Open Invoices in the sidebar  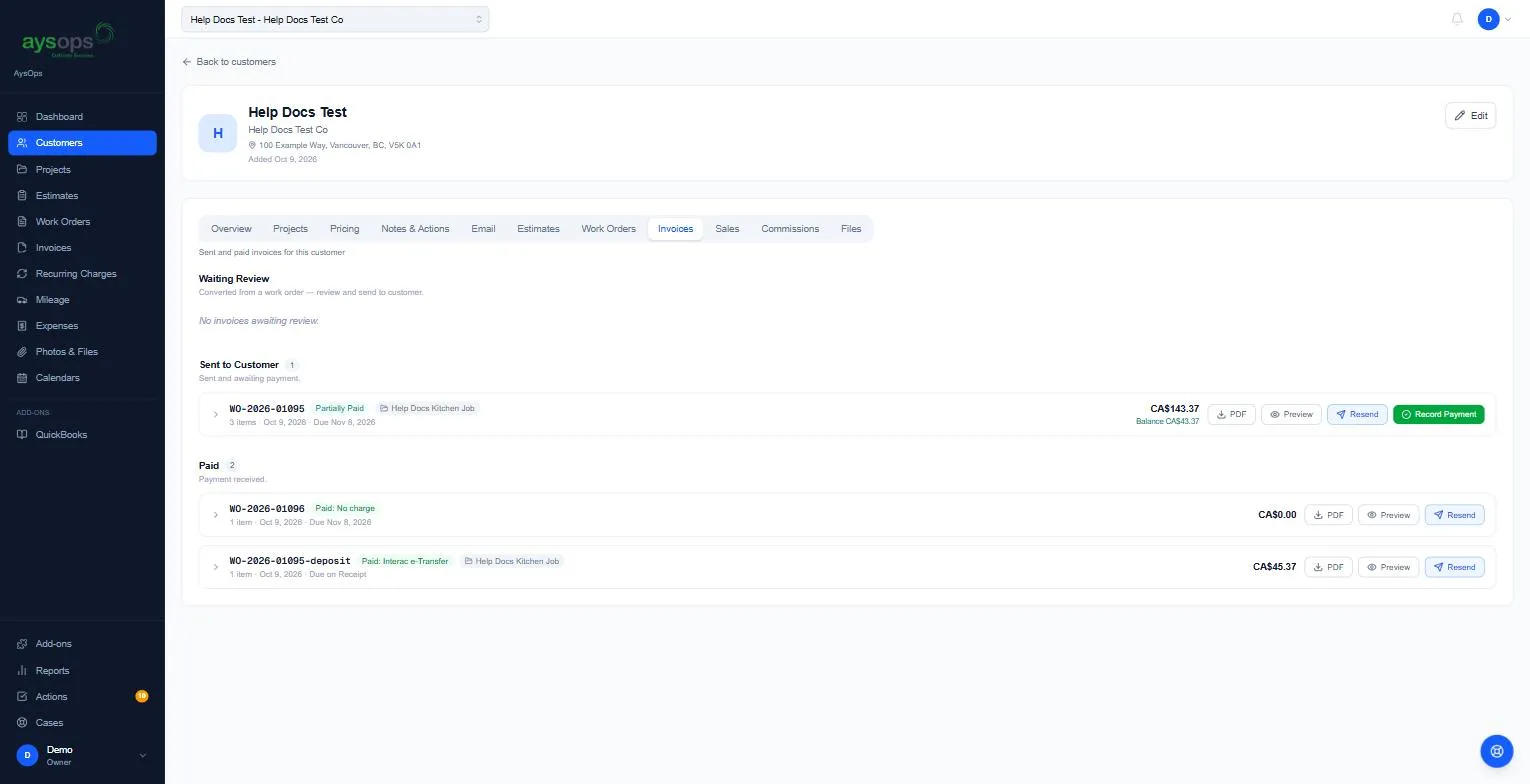[82, 248]
